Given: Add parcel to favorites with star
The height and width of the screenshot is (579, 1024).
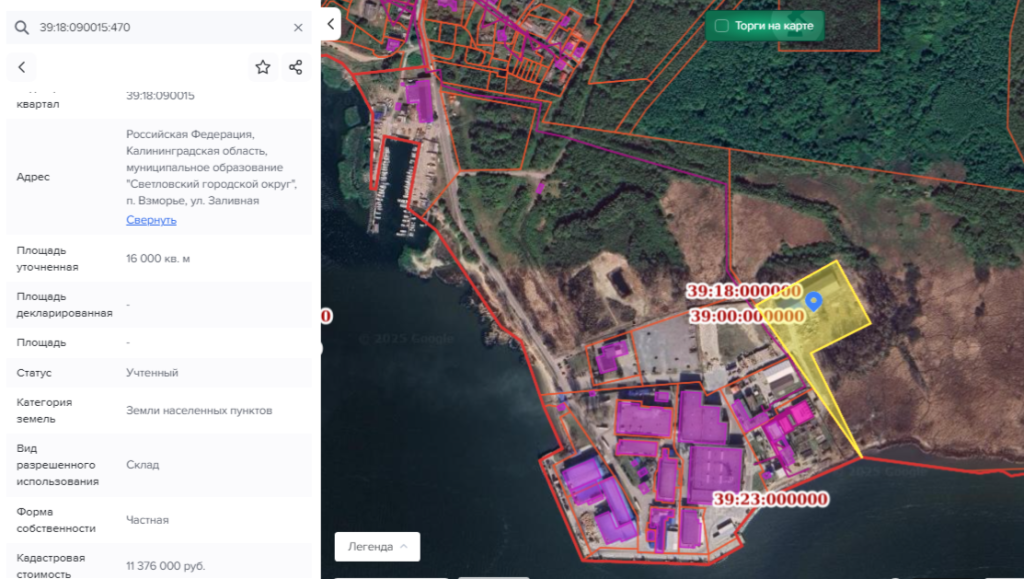Looking at the screenshot, I should [x=263, y=67].
